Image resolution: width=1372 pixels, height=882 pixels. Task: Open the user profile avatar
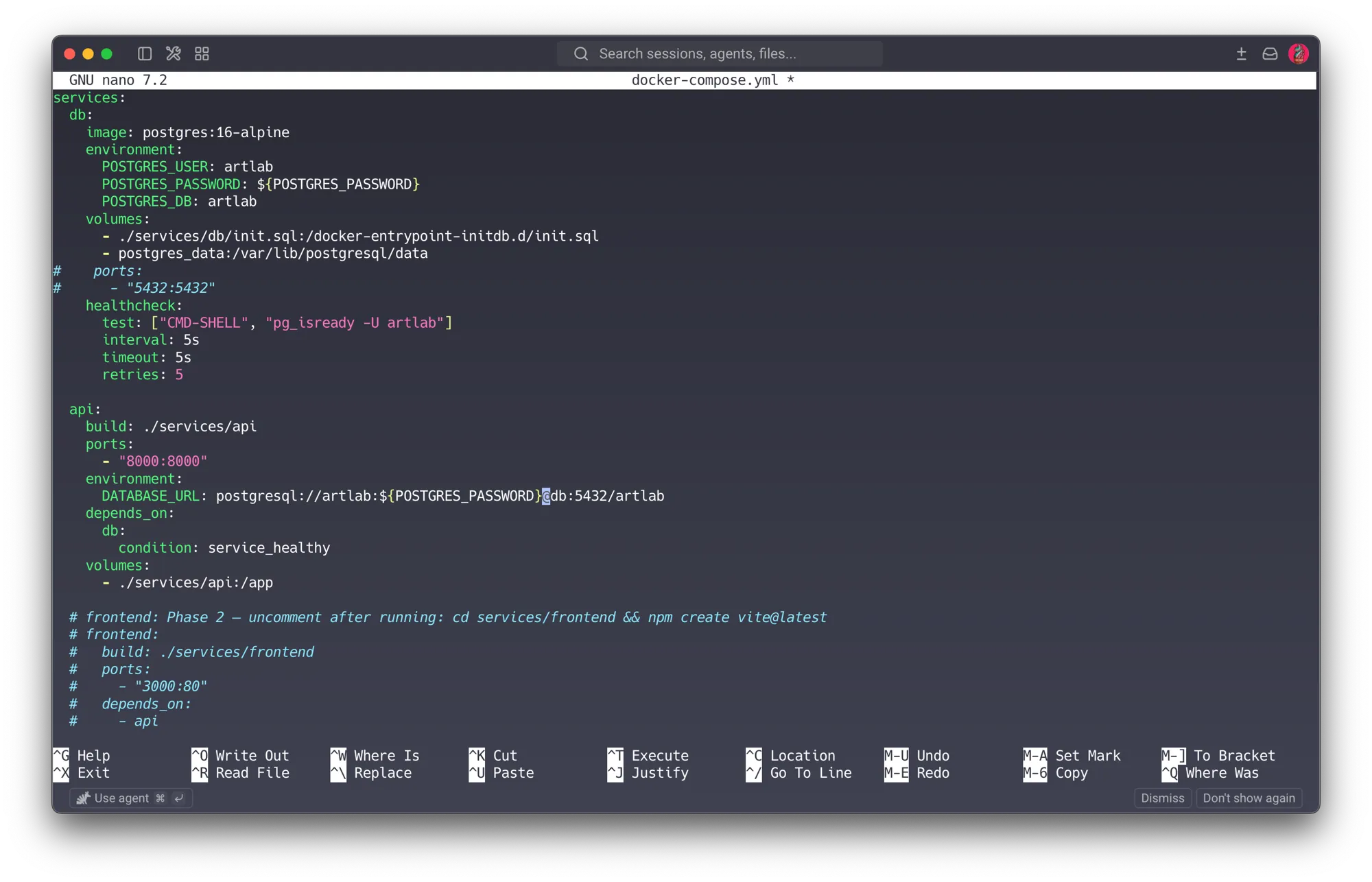1299,53
